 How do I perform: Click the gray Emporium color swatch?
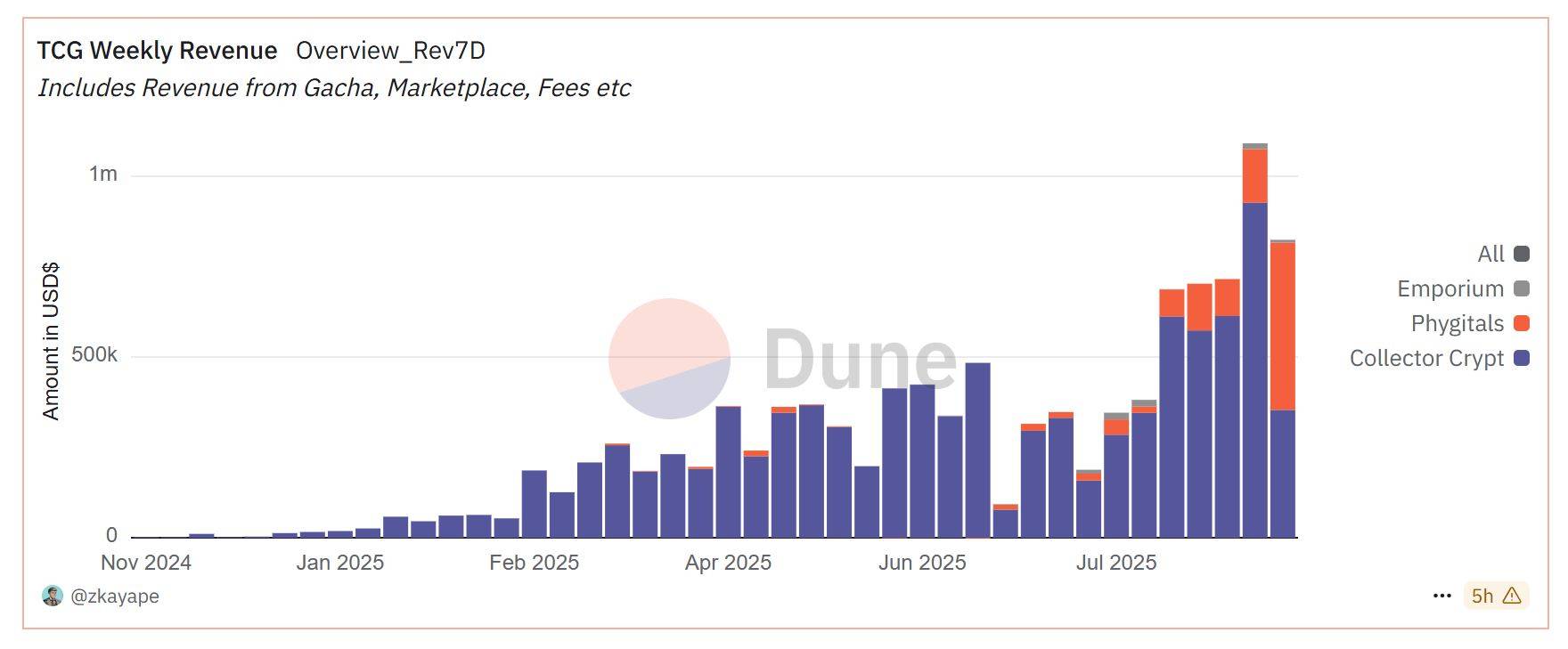(1522, 288)
